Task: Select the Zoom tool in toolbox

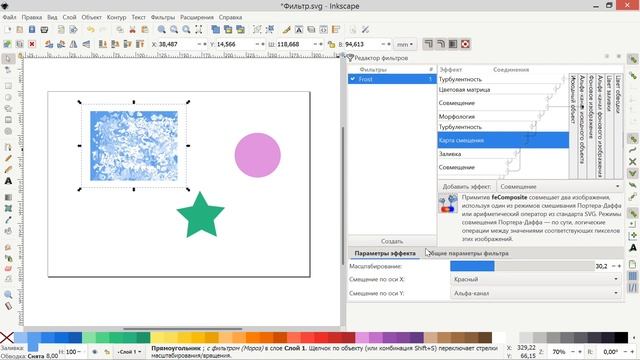Action: tap(8, 295)
